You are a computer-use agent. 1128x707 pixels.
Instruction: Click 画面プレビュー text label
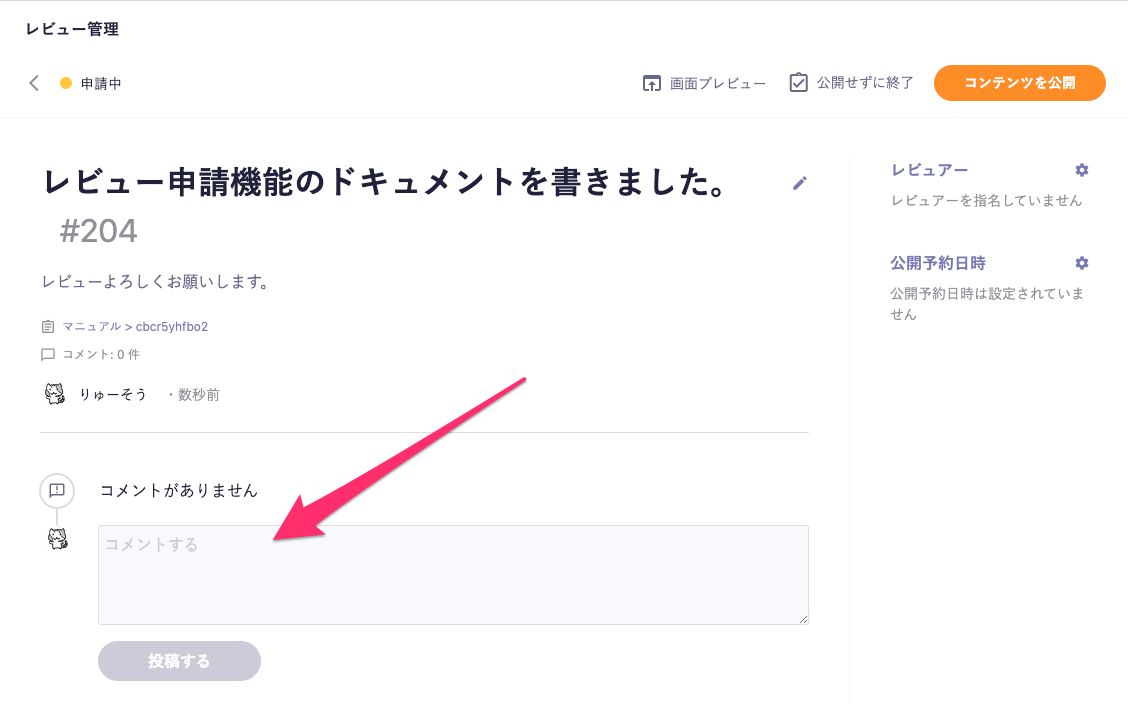point(718,83)
